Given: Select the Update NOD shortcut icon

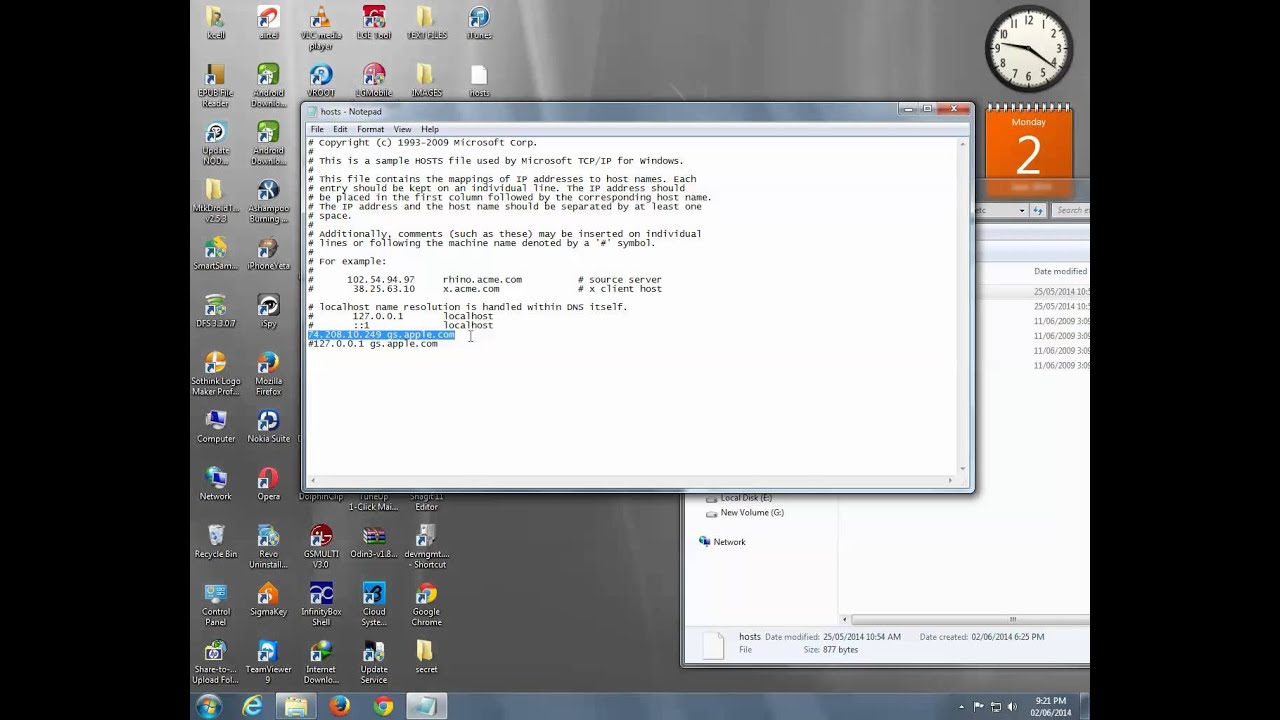Looking at the screenshot, I should pyautogui.click(x=215, y=144).
